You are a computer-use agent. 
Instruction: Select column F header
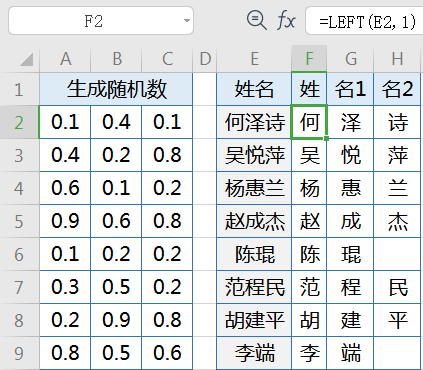(x=309, y=59)
